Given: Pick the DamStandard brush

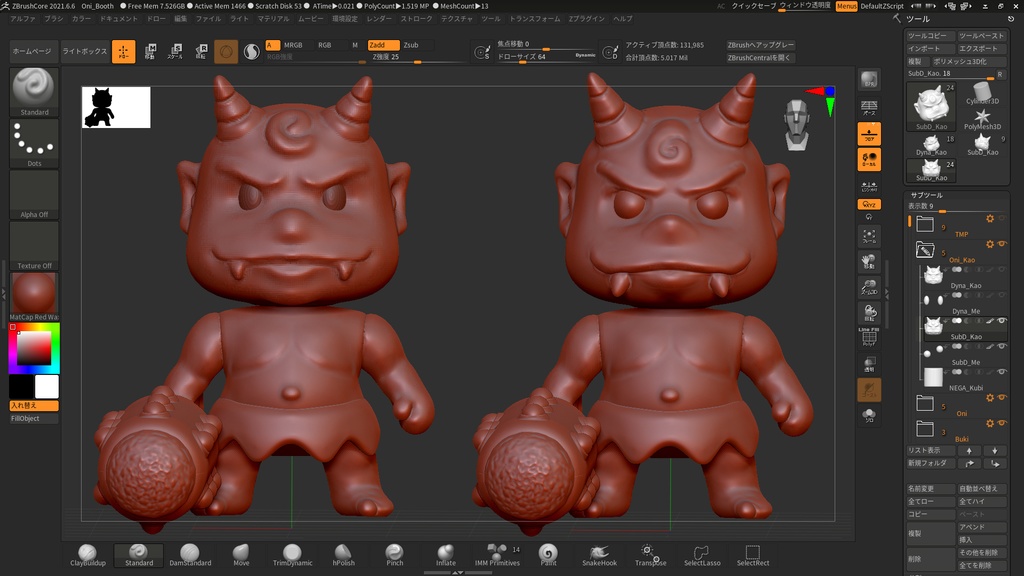Looking at the screenshot, I should click(x=190, y=555).
